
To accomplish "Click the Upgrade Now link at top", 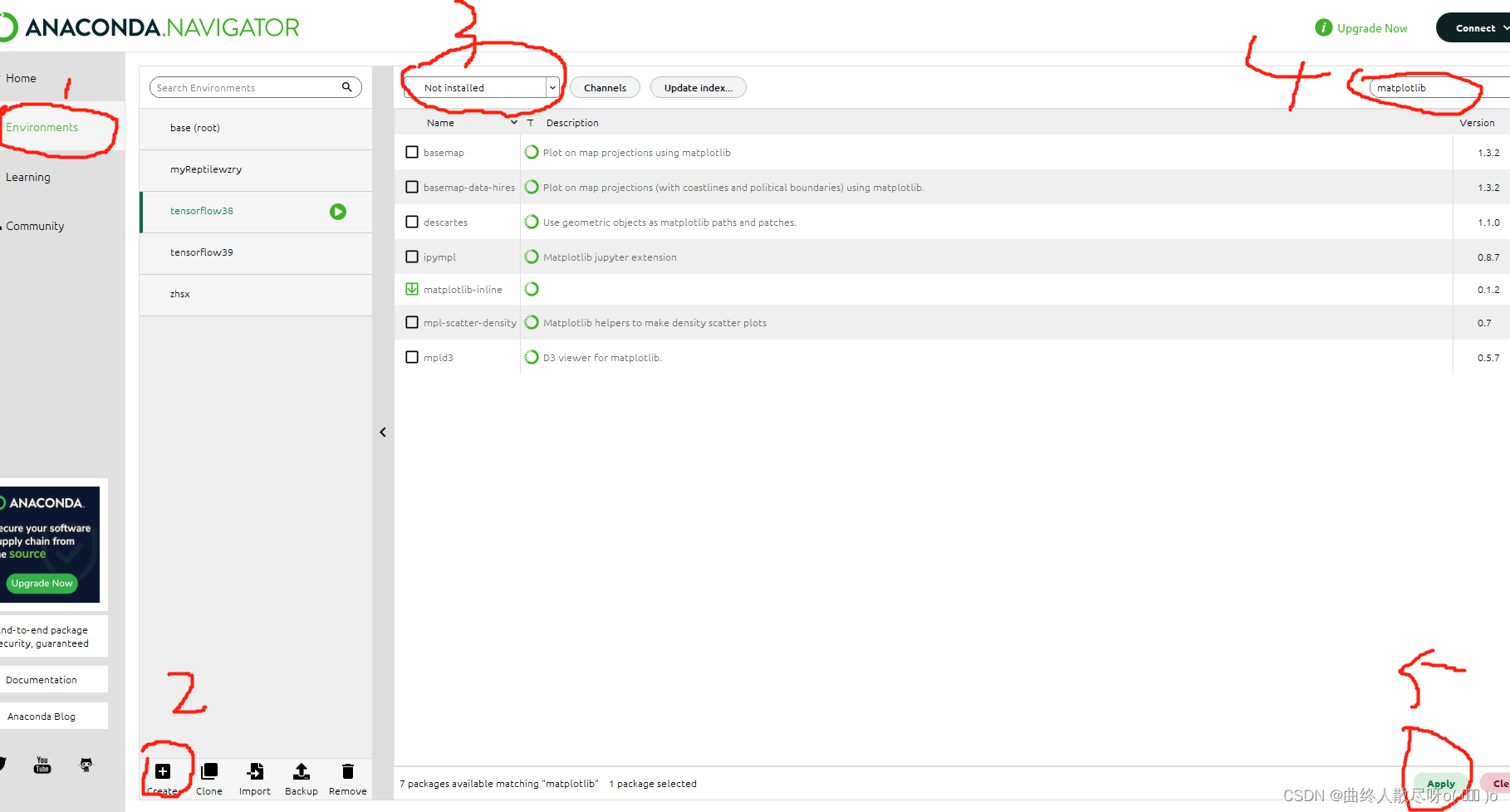I will point(1372,28).
